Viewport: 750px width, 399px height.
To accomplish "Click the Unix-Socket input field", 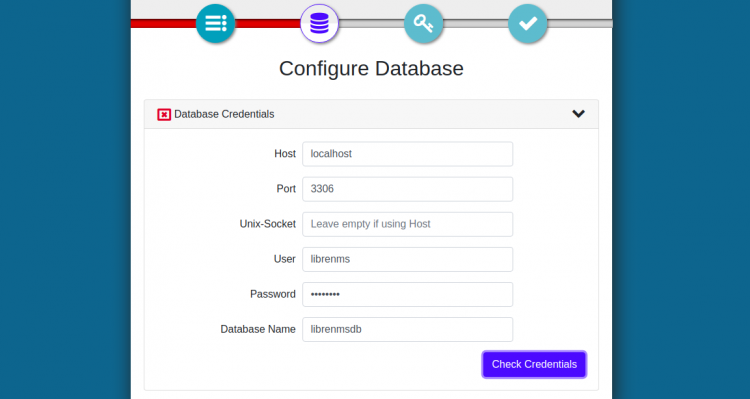I will pos(408,224).
